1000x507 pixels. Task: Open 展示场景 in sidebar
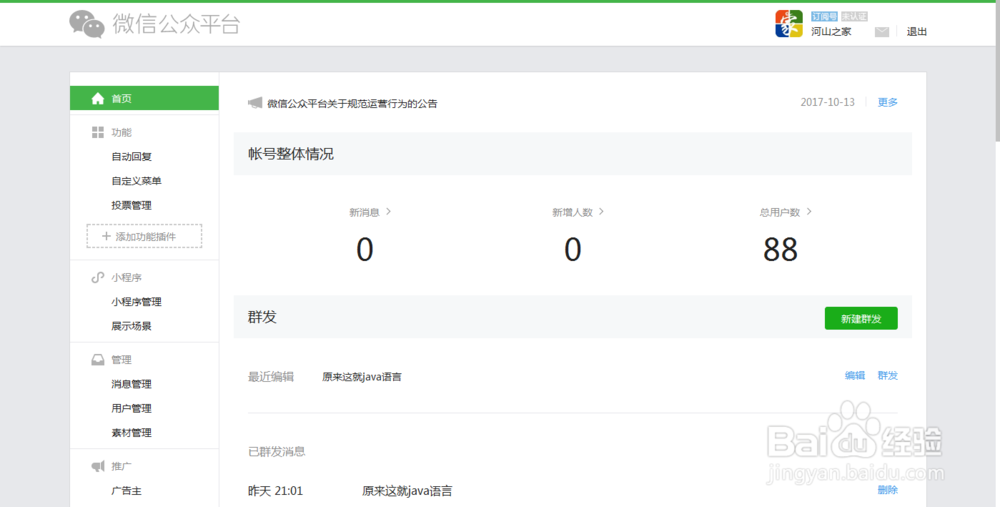pos(131,326)
